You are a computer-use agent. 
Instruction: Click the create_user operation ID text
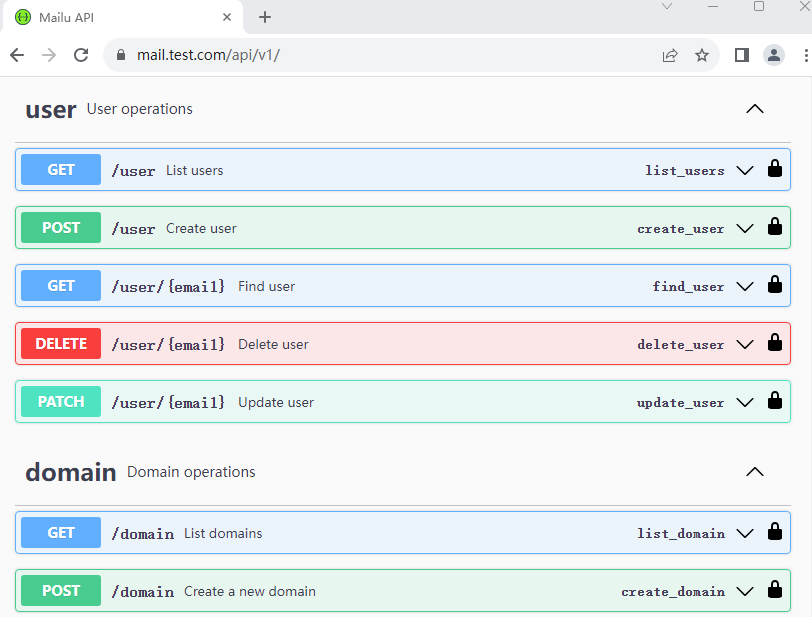pyautogui.click(x=680, y=228)
